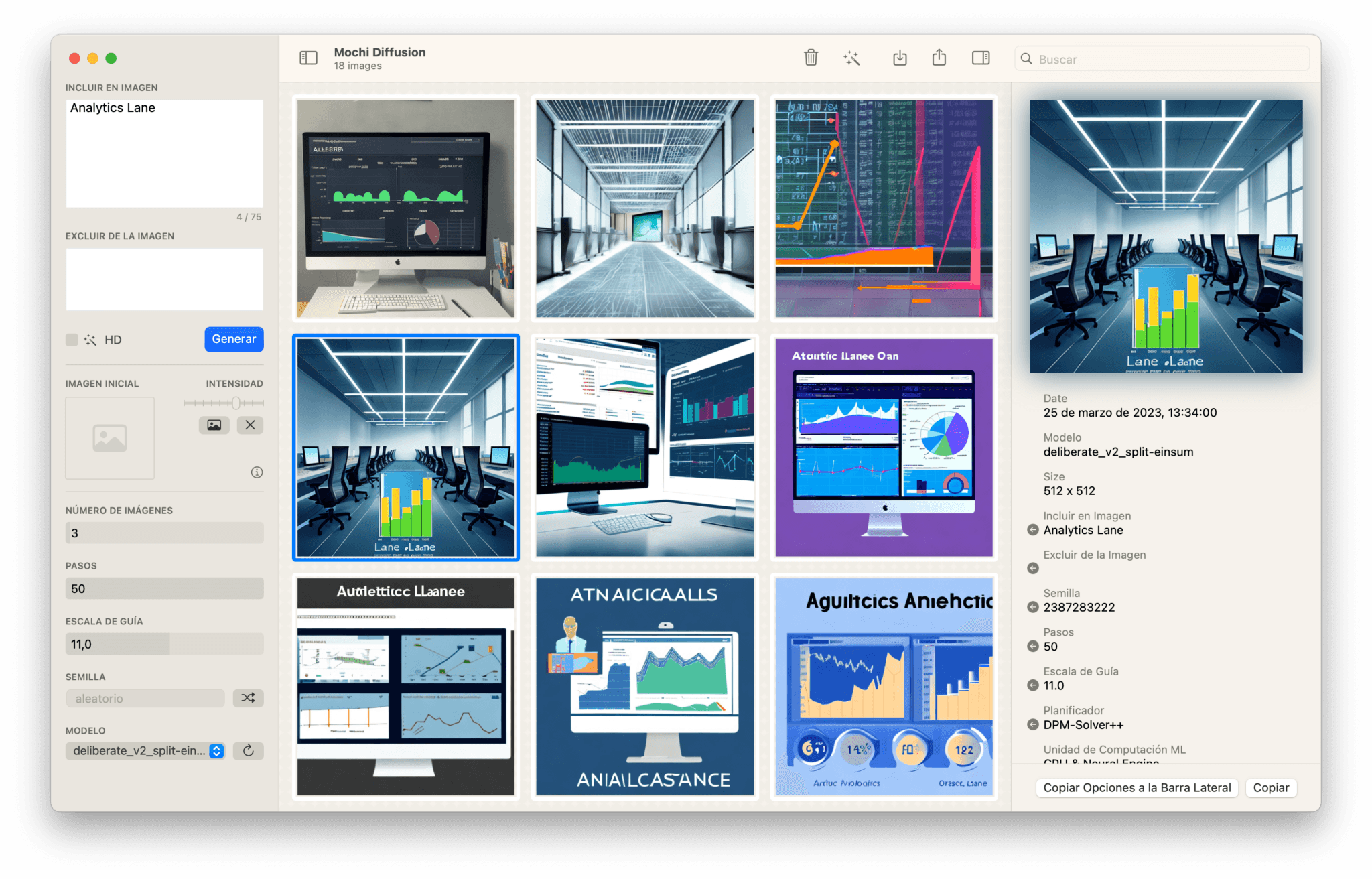Viewport: 1372px width, 879px height.
Task: Click the Mochi Diffusion window title
Action: tap(380, 52)
